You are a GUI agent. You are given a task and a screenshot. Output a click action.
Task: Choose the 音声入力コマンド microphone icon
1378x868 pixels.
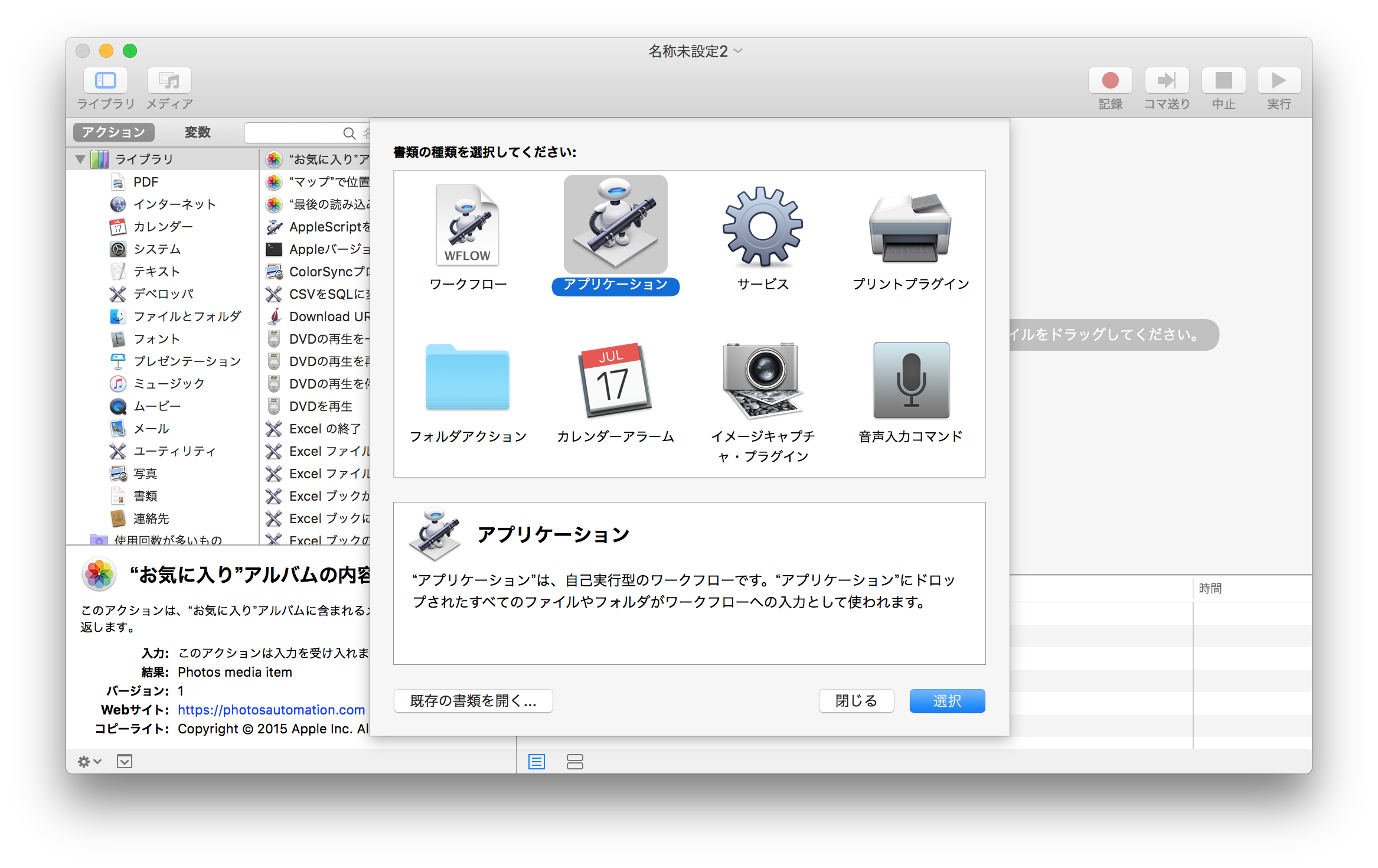coord(911,380)
